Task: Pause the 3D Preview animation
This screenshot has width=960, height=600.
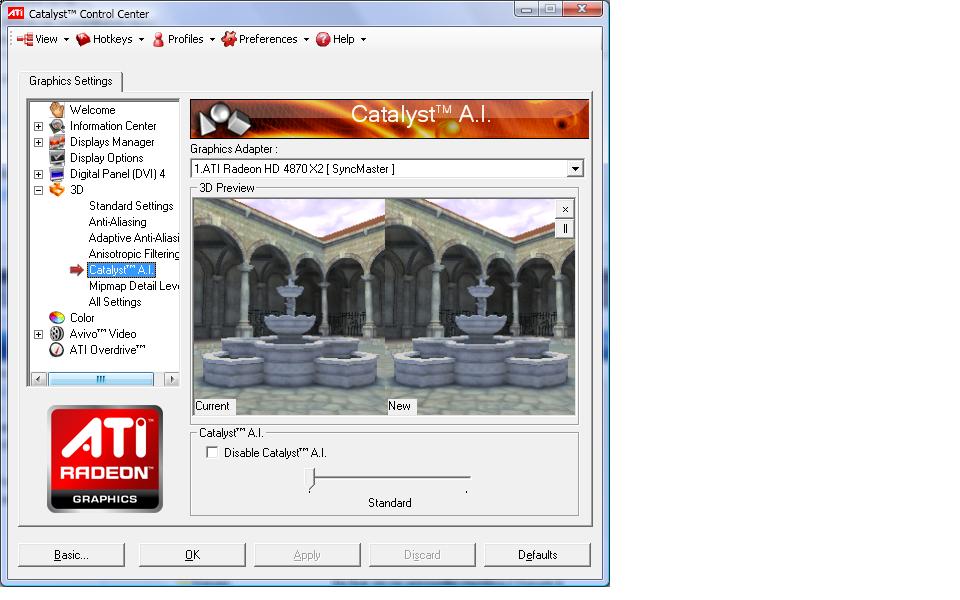Action: pyautogui.click(x=565, y=229)
